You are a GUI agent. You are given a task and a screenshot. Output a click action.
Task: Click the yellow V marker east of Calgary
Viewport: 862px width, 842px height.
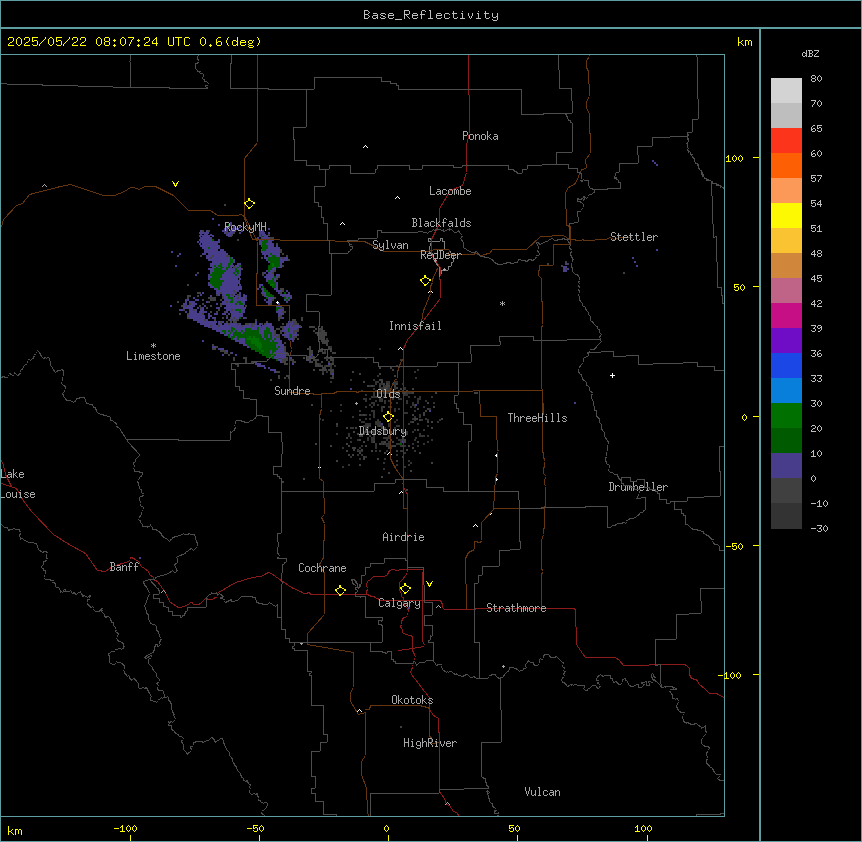(429, 584)
